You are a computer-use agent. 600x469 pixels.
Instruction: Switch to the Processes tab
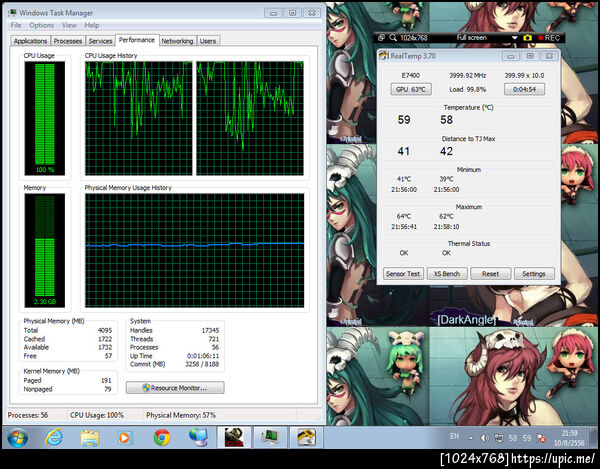click(x=68, y=41)
